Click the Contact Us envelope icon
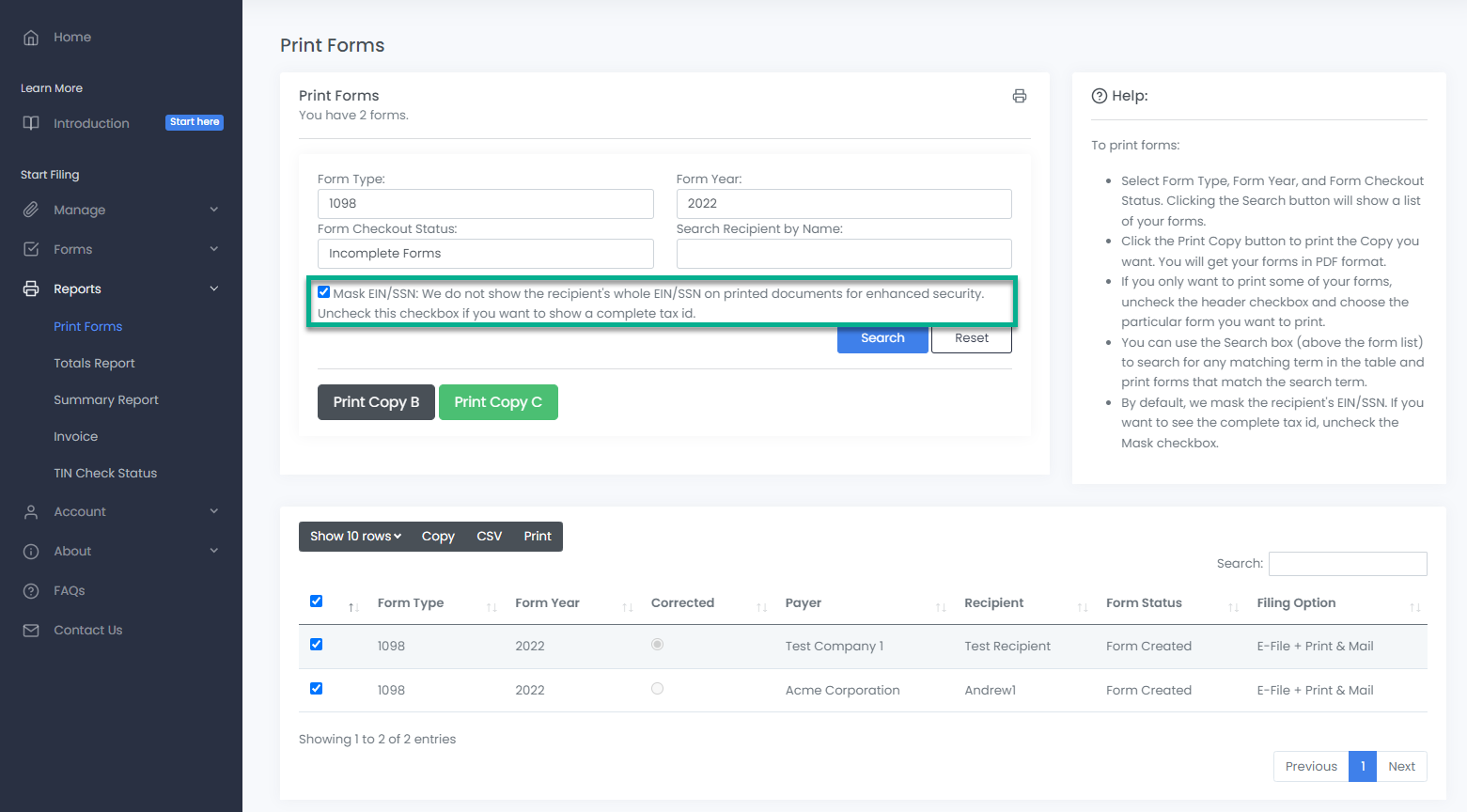 pos(31,631)
